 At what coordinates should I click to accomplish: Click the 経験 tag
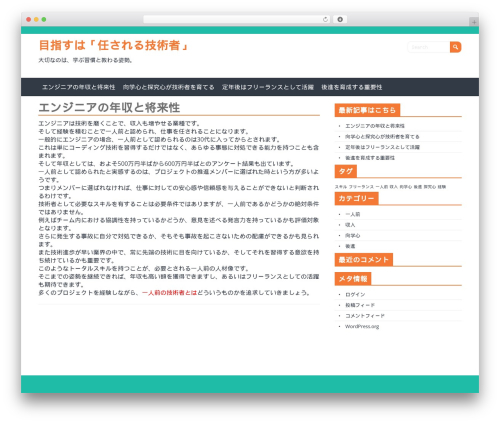point(442,187)
